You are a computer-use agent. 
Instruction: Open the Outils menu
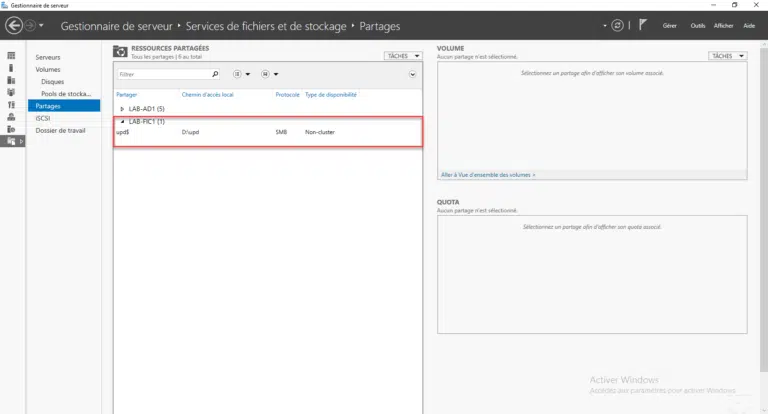(697, 25)
